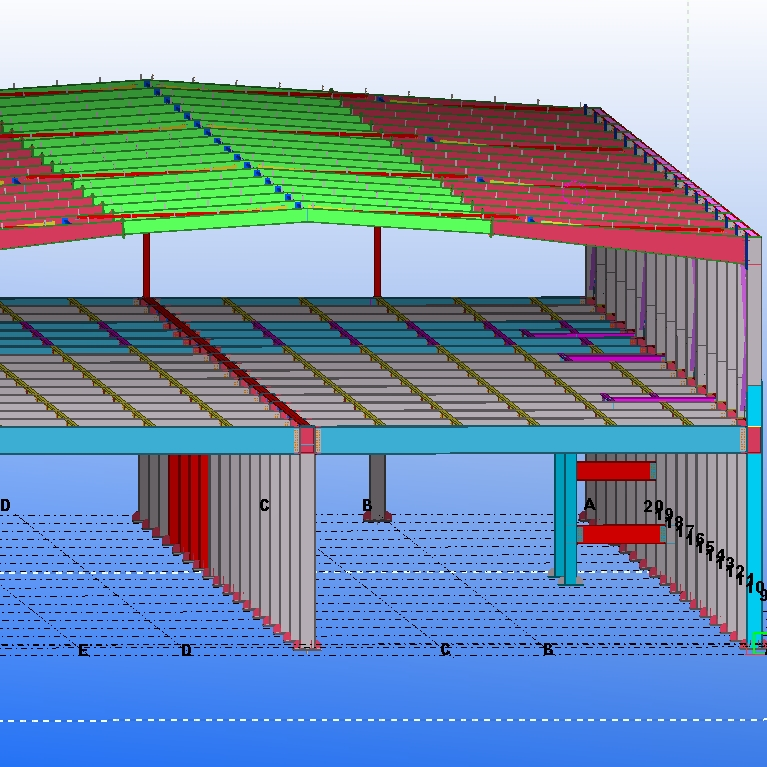The width and height of the screenshot is (767, 767).
Task: Select the upper red horizontal beam near grid A
Action: tap(616, 471)
